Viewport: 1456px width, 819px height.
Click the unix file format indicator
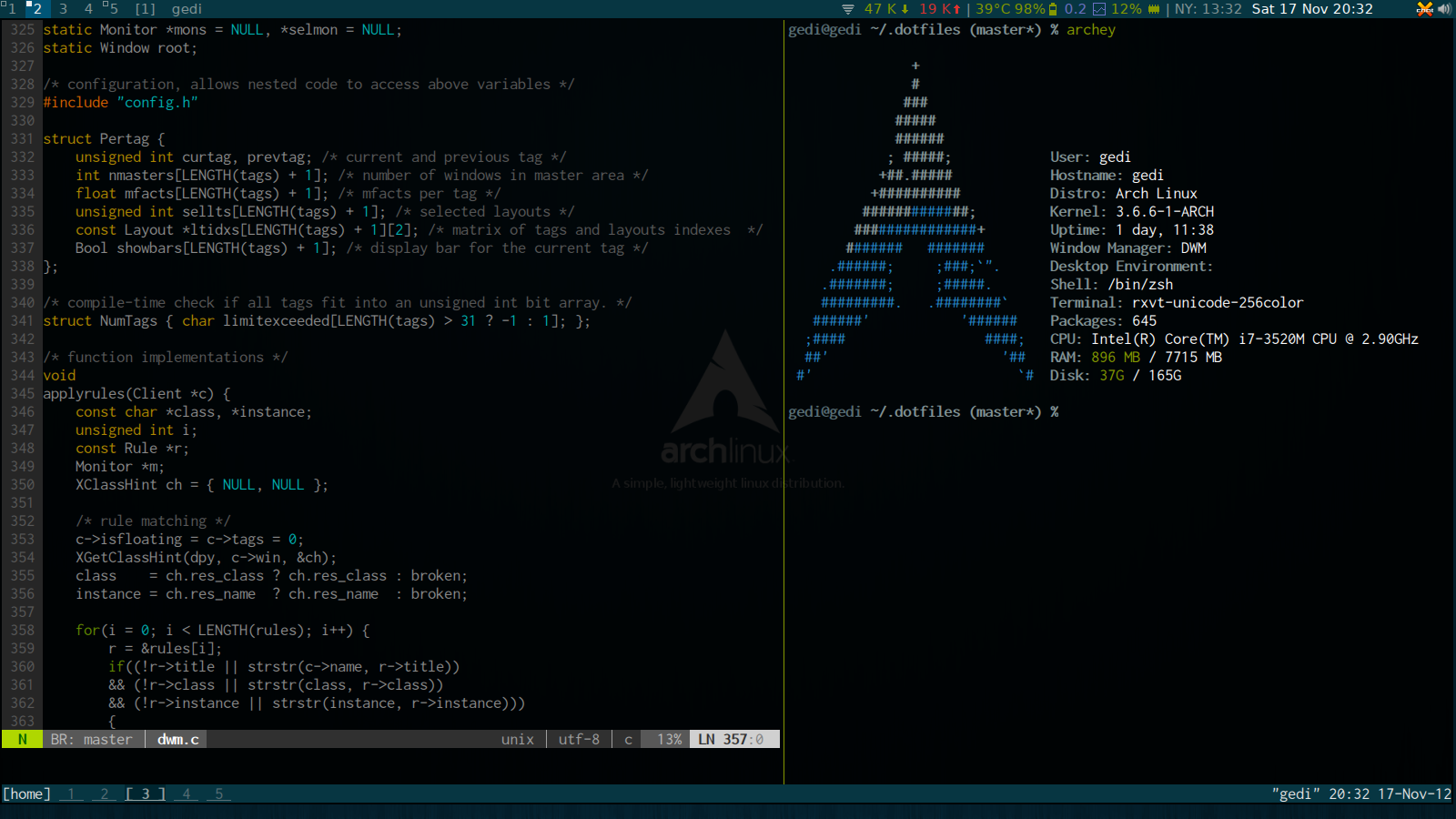517,739
